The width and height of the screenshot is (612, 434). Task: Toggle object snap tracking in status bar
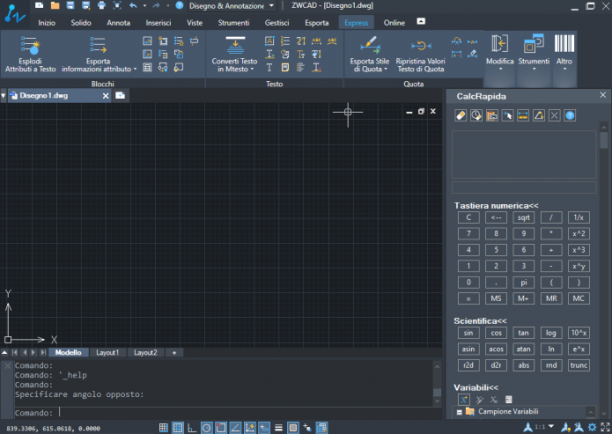point(235,428)
